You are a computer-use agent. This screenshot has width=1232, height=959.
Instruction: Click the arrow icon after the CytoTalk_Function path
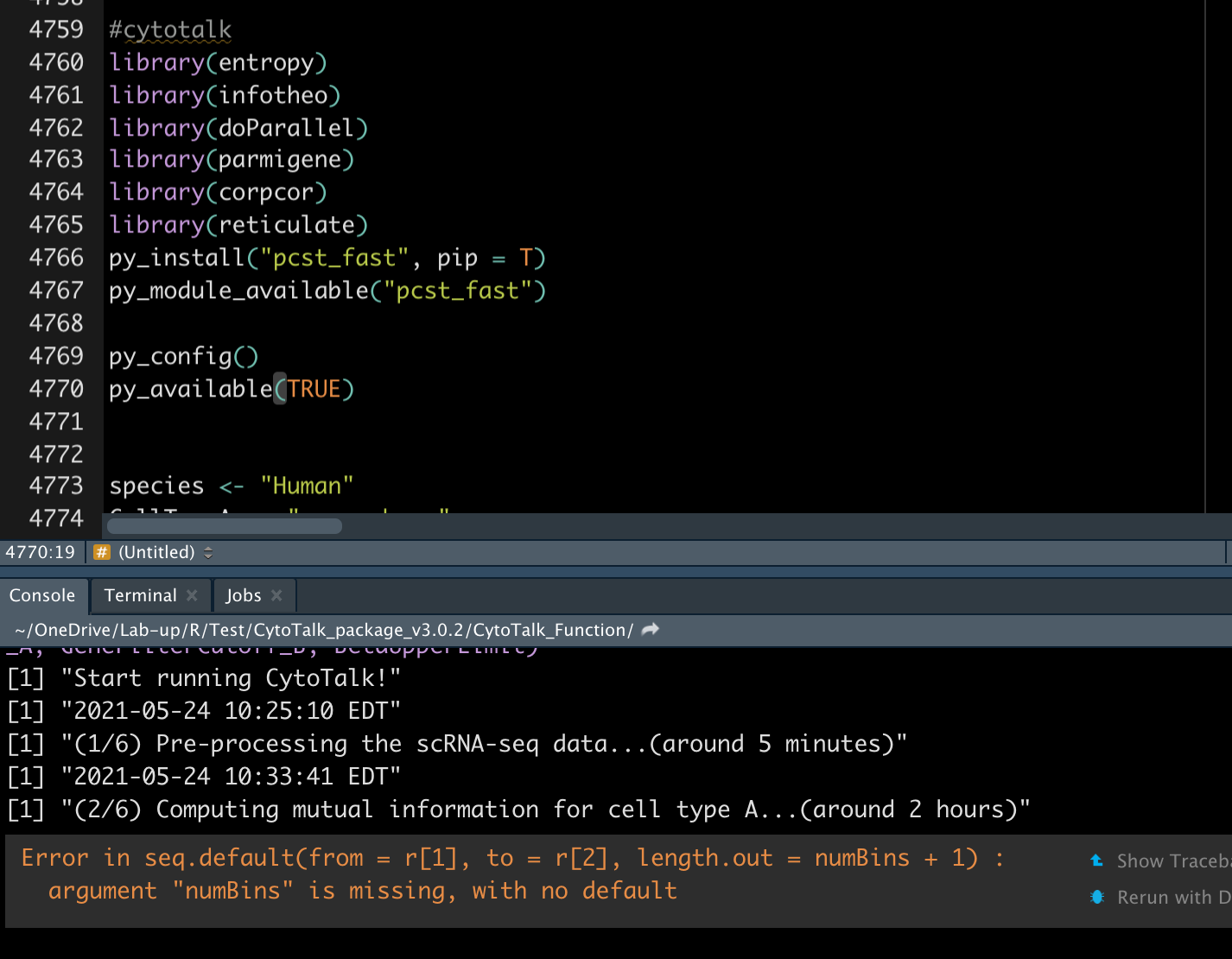650,630
